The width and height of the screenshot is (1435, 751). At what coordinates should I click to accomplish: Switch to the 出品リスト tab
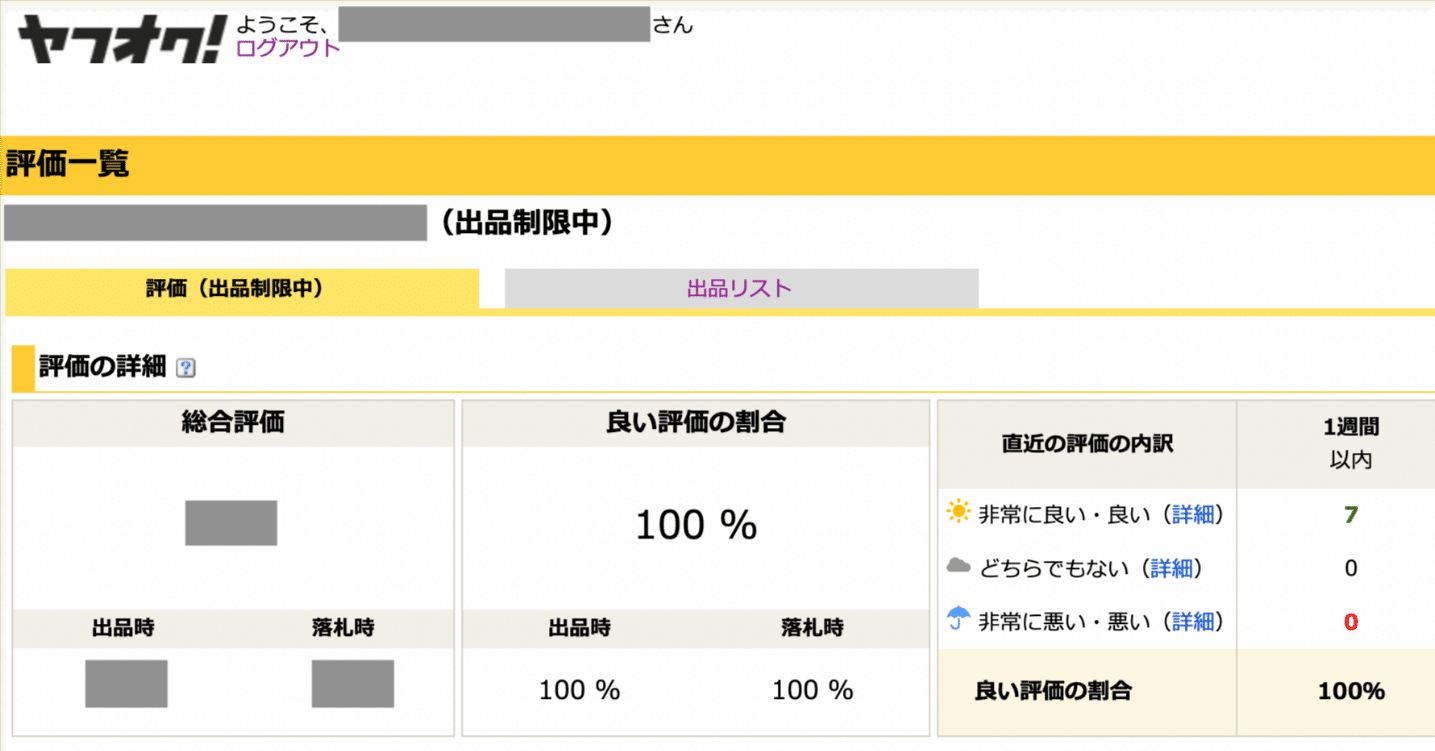coord(740,288)
